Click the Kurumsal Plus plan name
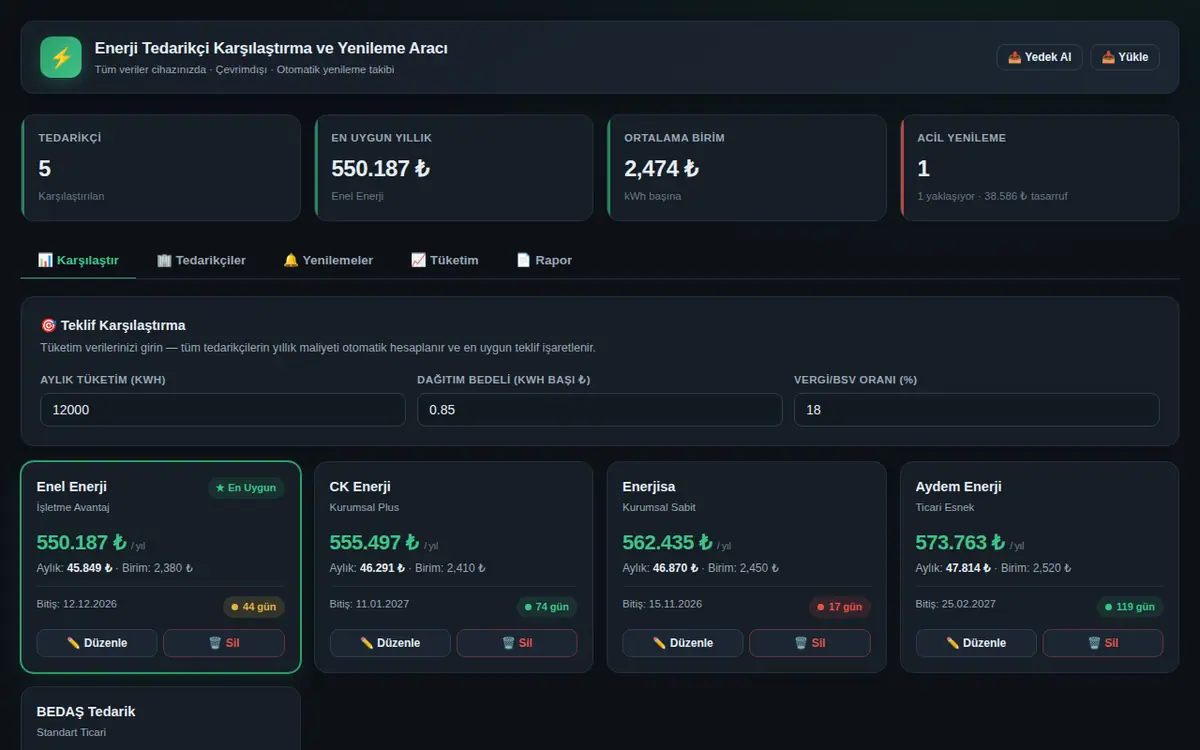1200x750 pixels. [x=364, y=507]
